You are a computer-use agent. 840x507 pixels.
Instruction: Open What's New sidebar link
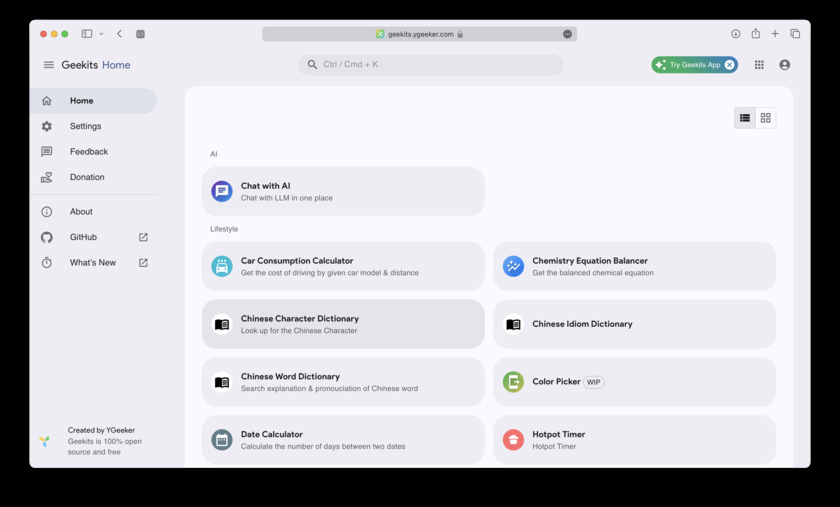93,263
